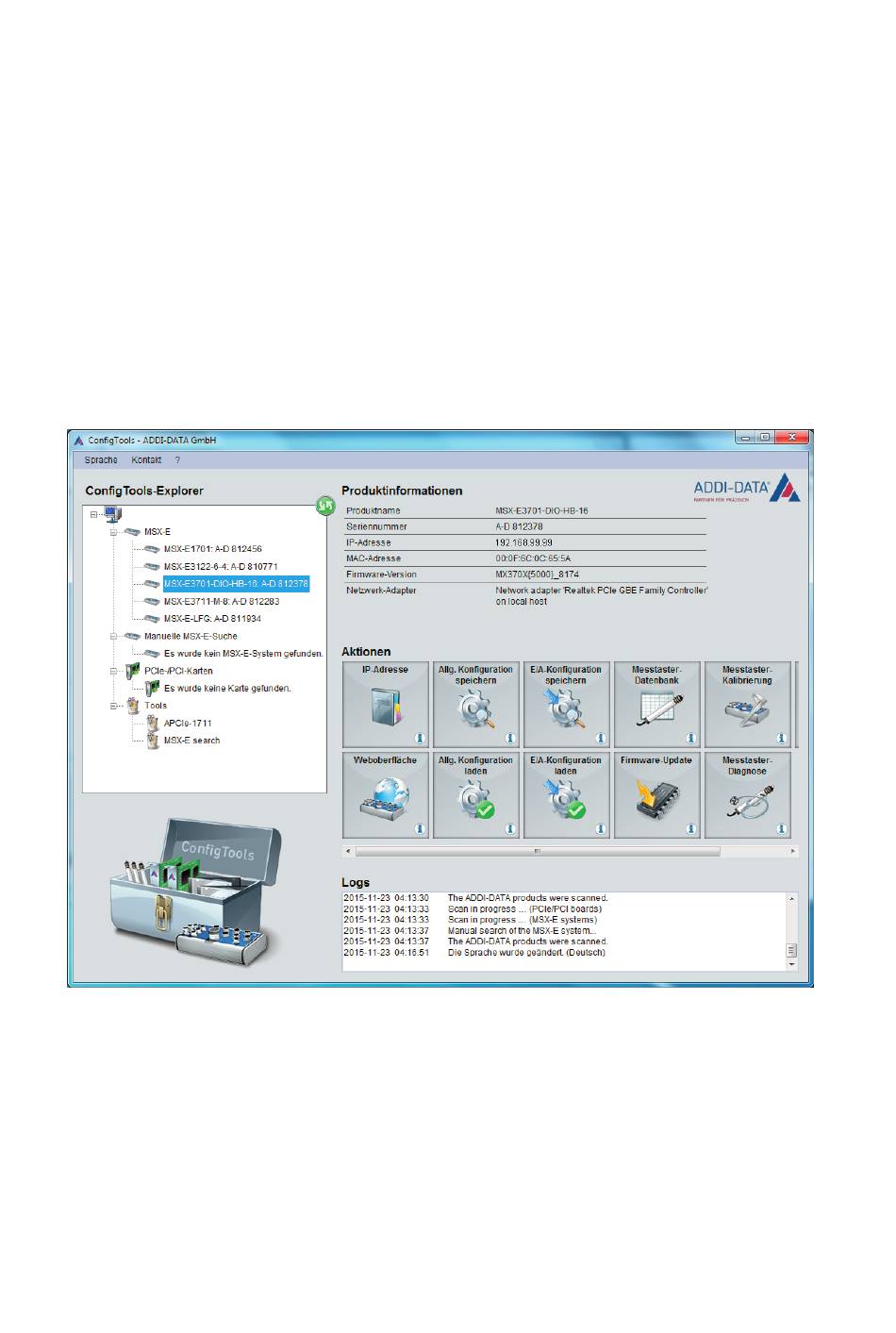Viewport: 896px width, 1333px height.
Task: Show info for Messtaster-Diagnose tile
Action: [781, 829]
